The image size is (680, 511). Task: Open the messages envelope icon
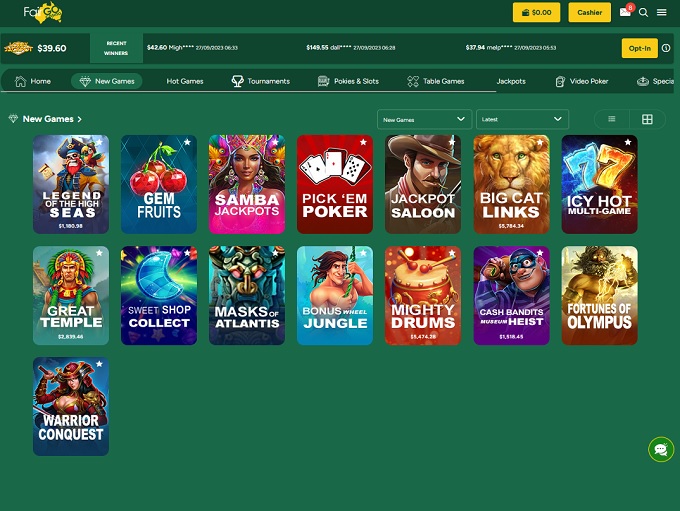click(x=626, y=13)
